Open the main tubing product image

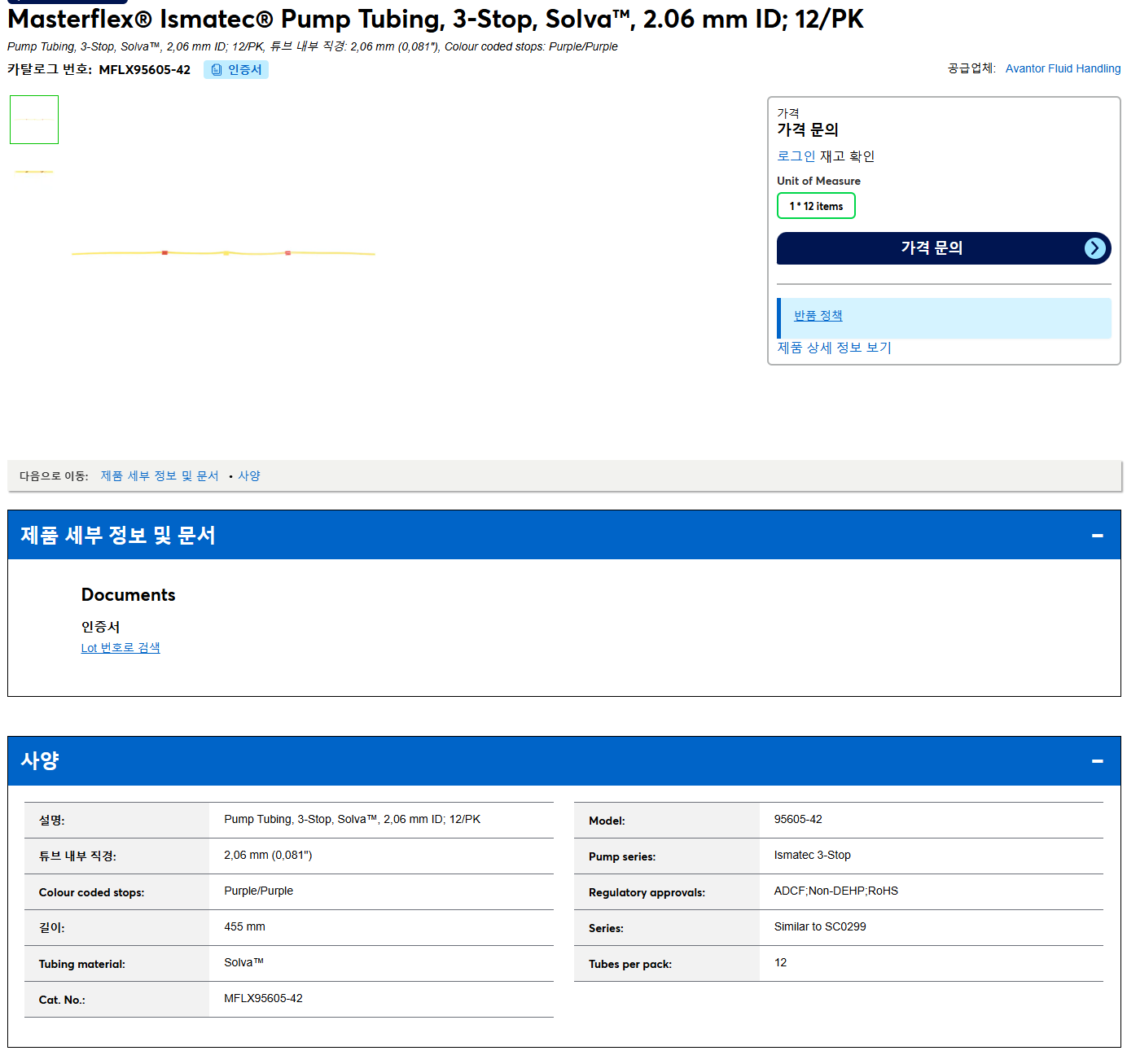[x=223, y=253]
